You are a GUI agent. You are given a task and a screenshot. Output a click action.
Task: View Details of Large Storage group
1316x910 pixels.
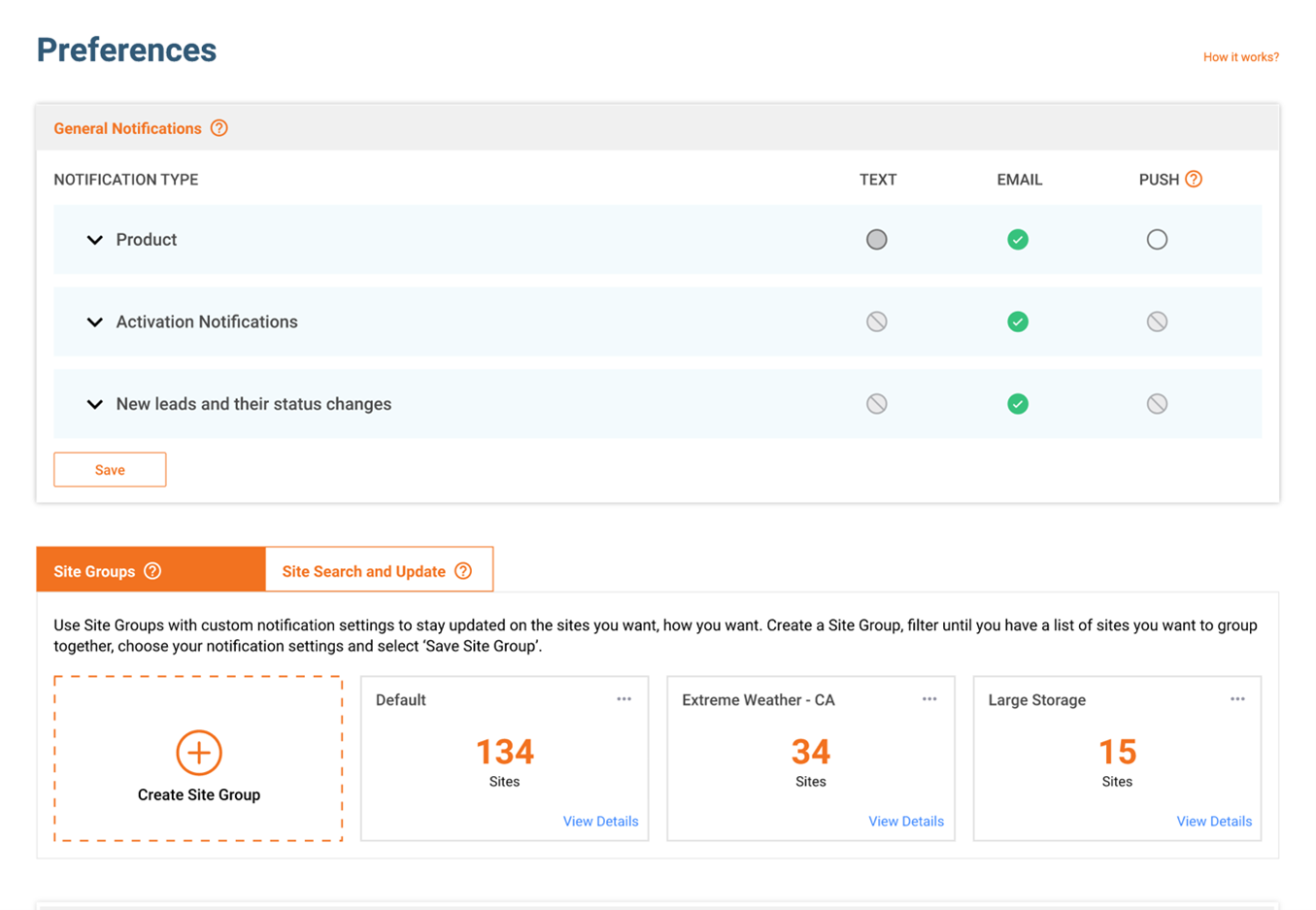click(1214, 822)
